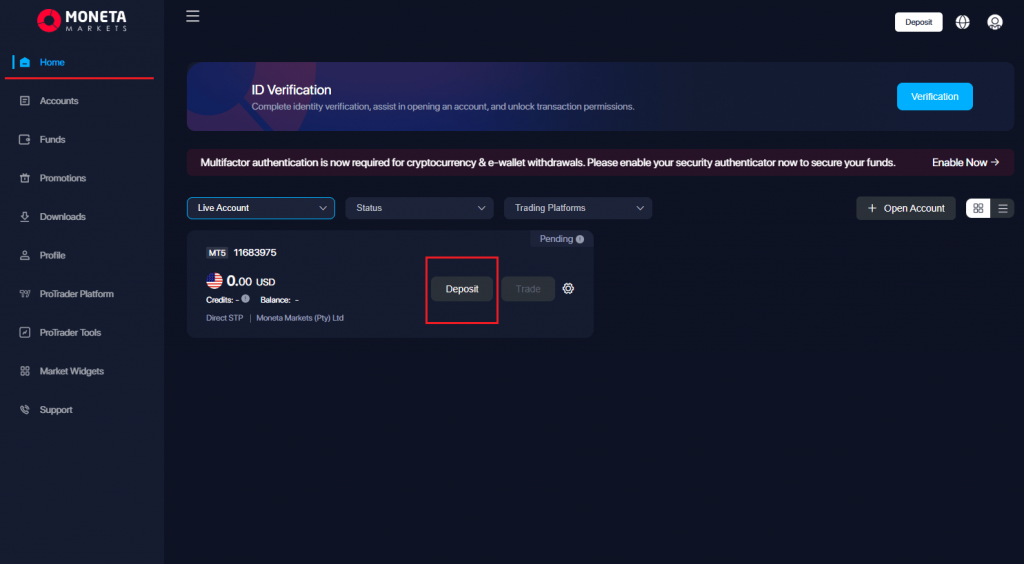Open the Status filter dropdown
This screenshot has width=1024, height=564.
[419, 208]
